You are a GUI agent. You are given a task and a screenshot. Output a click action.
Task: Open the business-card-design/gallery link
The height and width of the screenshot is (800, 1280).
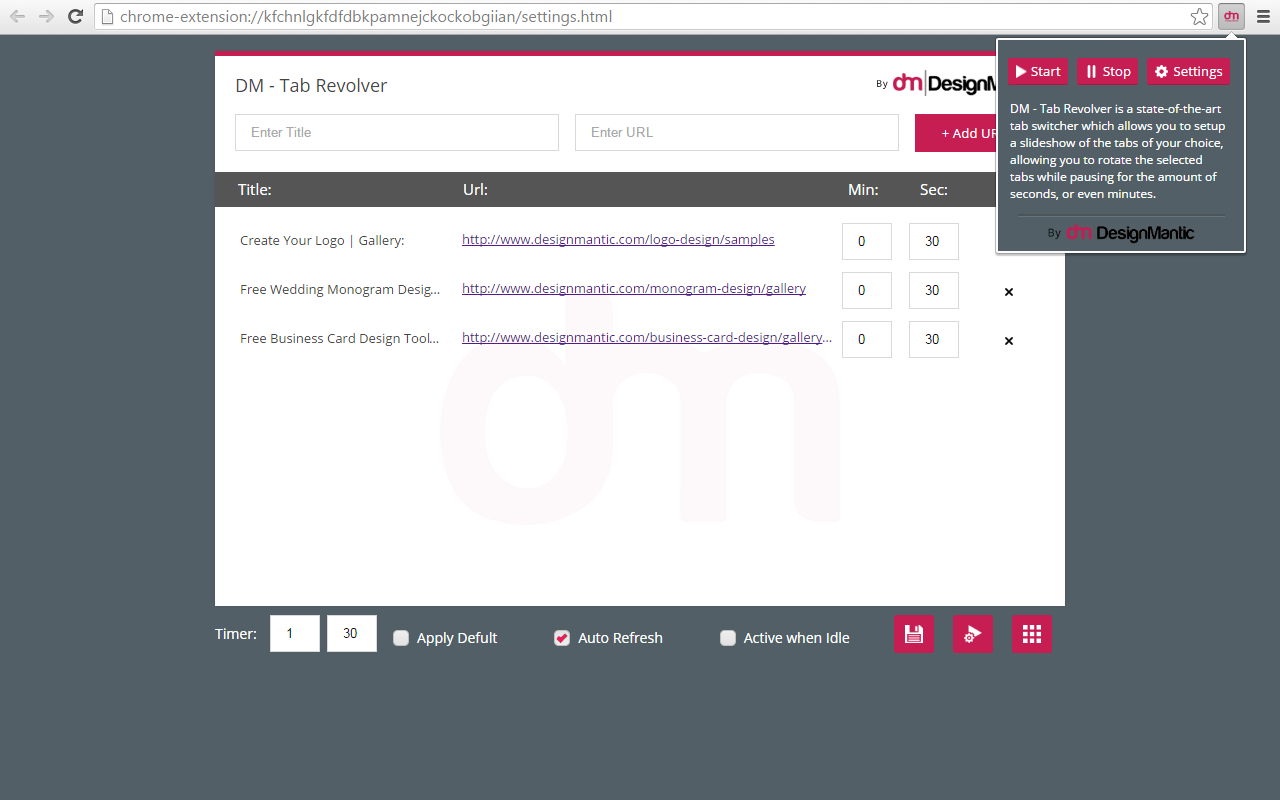pyautogui.click(x=647, y=338)
